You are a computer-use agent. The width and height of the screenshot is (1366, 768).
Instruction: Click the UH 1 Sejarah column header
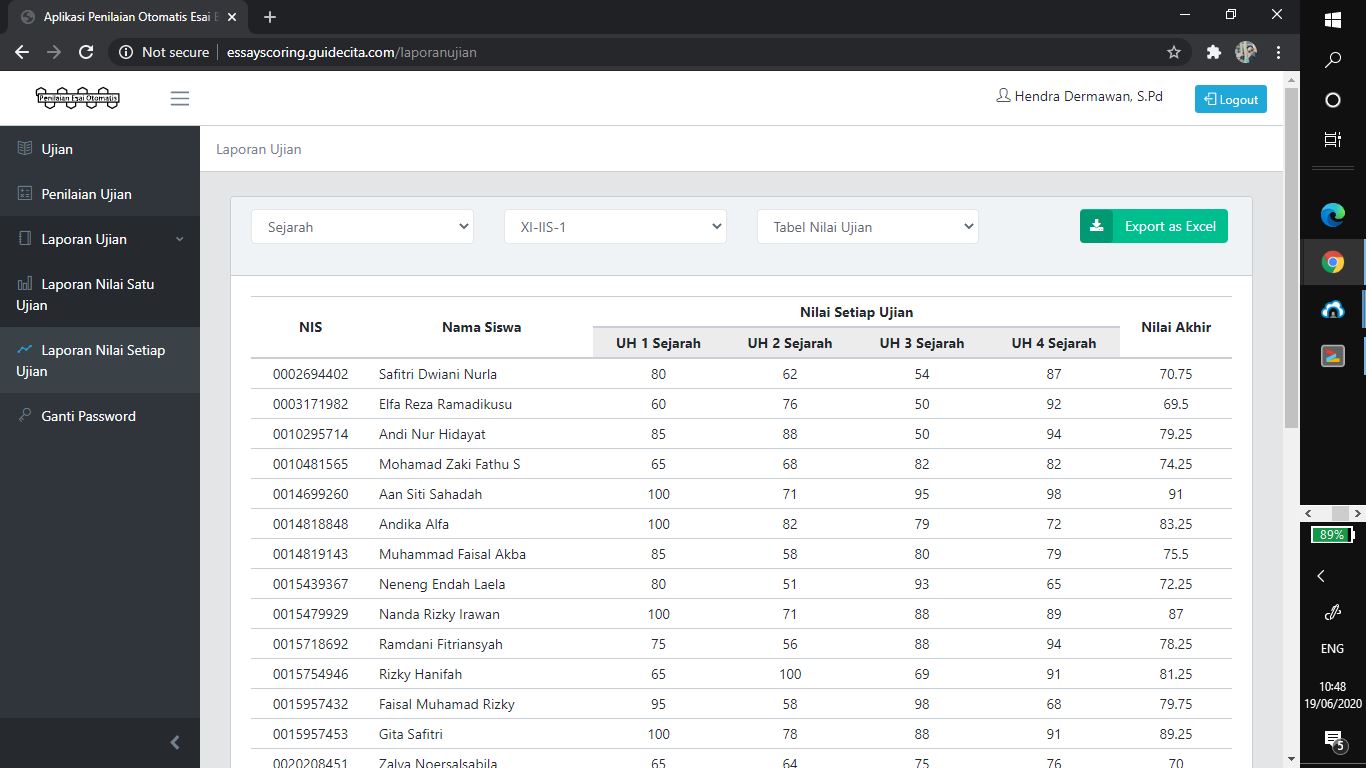(x=658, y=343)
